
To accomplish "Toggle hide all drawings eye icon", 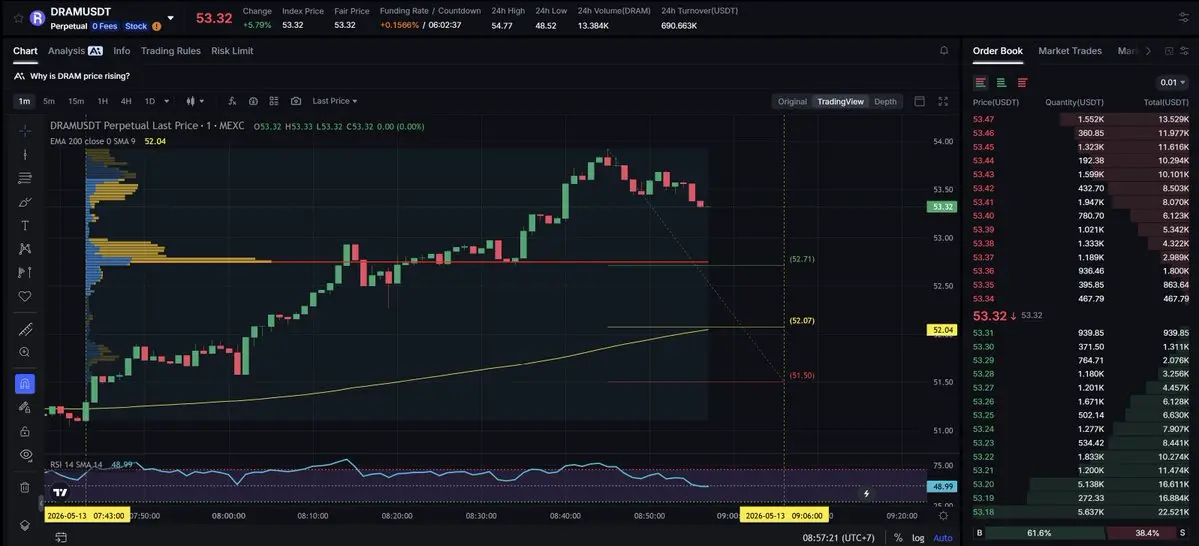I will [24, 454].
